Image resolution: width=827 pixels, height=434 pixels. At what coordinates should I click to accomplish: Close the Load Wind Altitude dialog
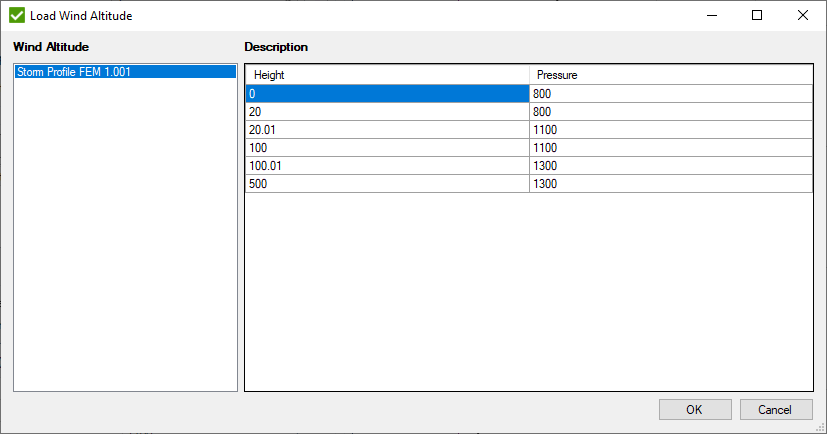coord(803,16)
